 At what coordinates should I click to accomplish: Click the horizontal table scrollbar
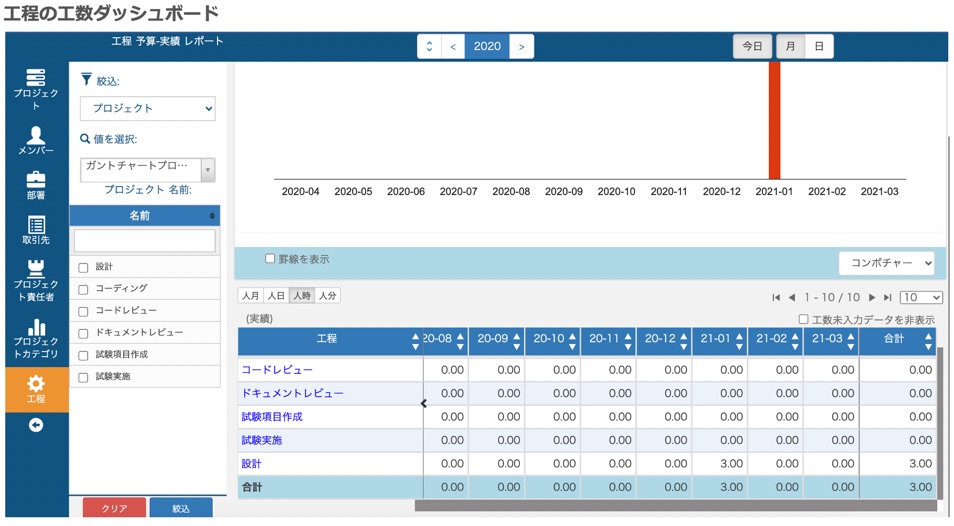(x=675, y=505)
